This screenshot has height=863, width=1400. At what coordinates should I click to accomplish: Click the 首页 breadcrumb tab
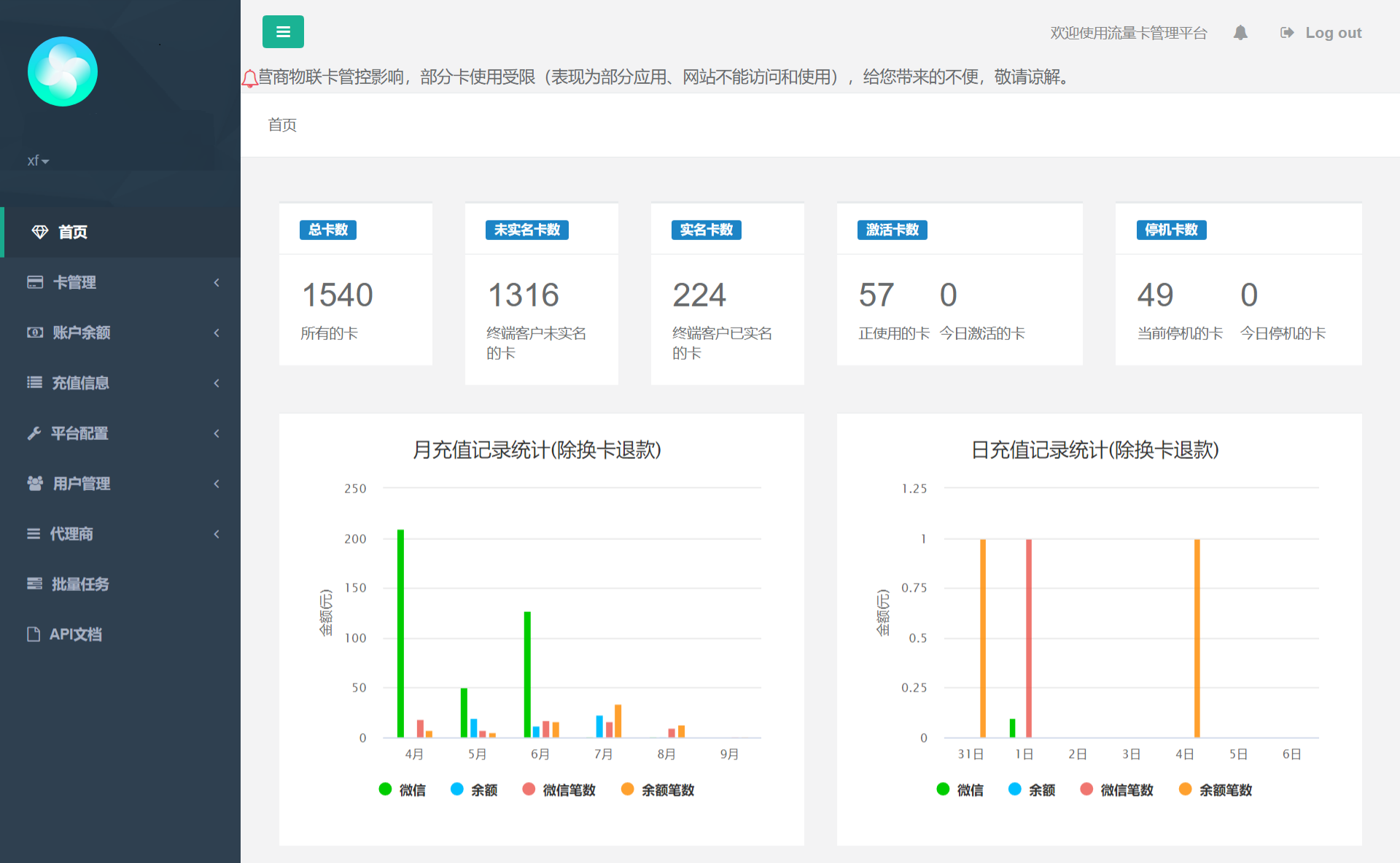pyautogui.click(x=282, y=125)
